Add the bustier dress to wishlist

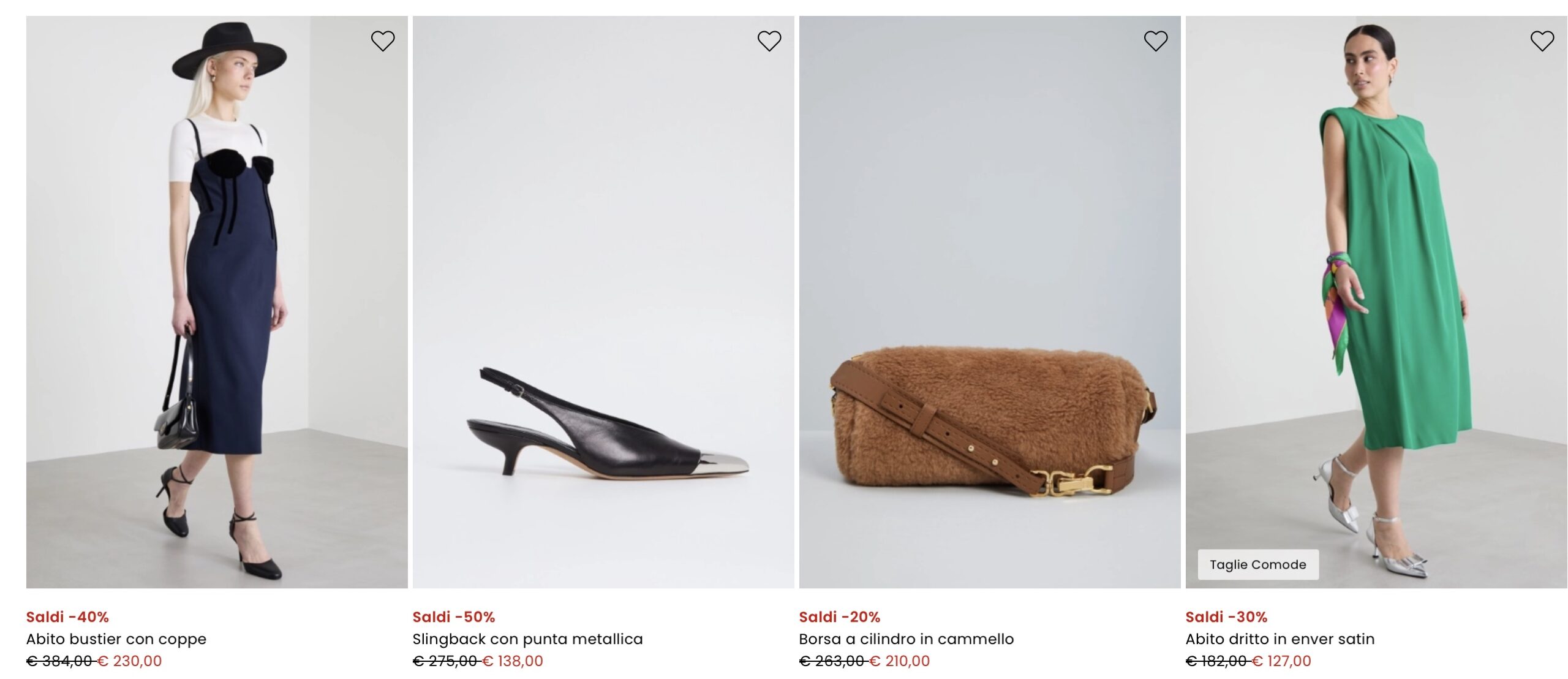pyautogui.click(x=383, y=41)
